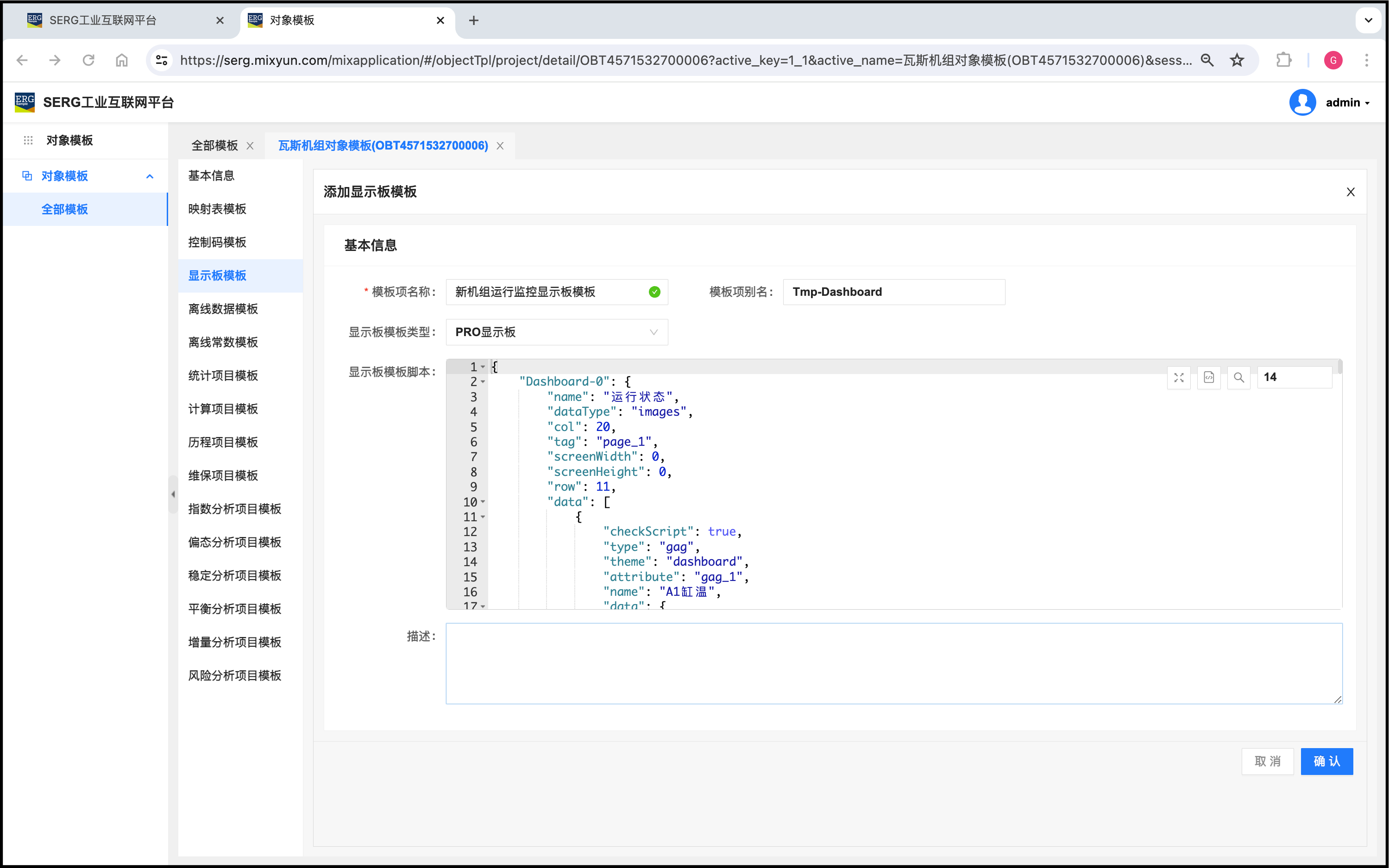1389x868 pixels.
Task: Collapse the object starting at line 11
Action: [x=483, y=517]
